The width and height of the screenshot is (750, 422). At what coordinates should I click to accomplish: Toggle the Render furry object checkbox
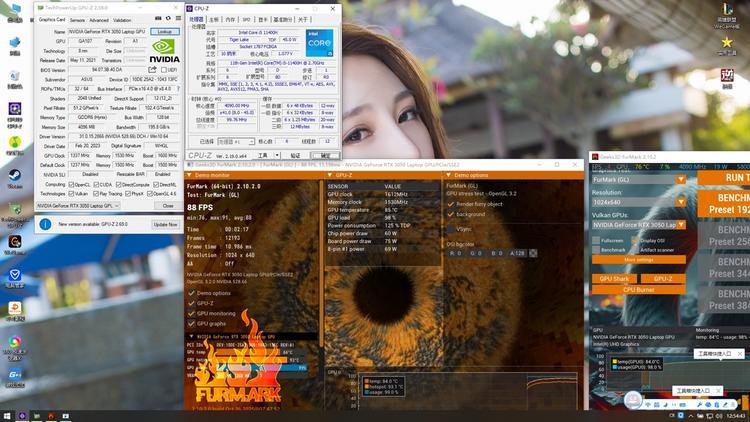(449, 204)
